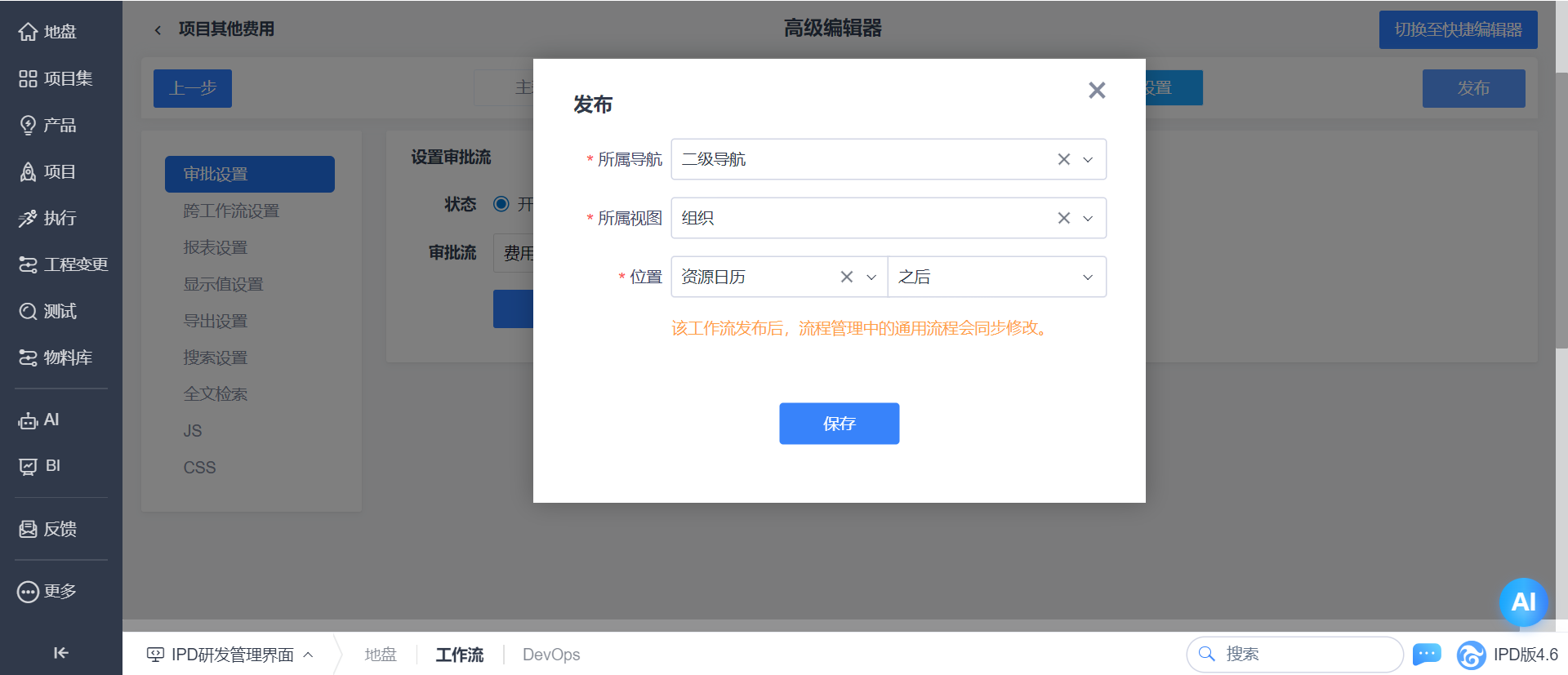
Task: Clear the 所属导航 selection
Action: 1063,159
